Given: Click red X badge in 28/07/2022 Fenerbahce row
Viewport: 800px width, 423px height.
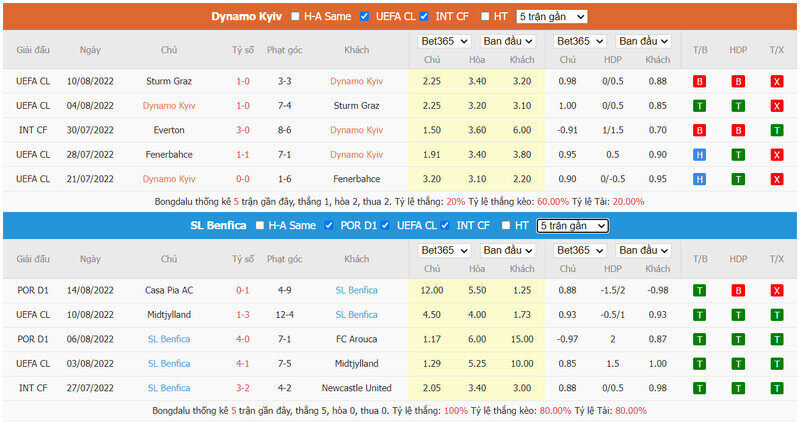Looking at the screenshot, I should [x=777, y=155].
